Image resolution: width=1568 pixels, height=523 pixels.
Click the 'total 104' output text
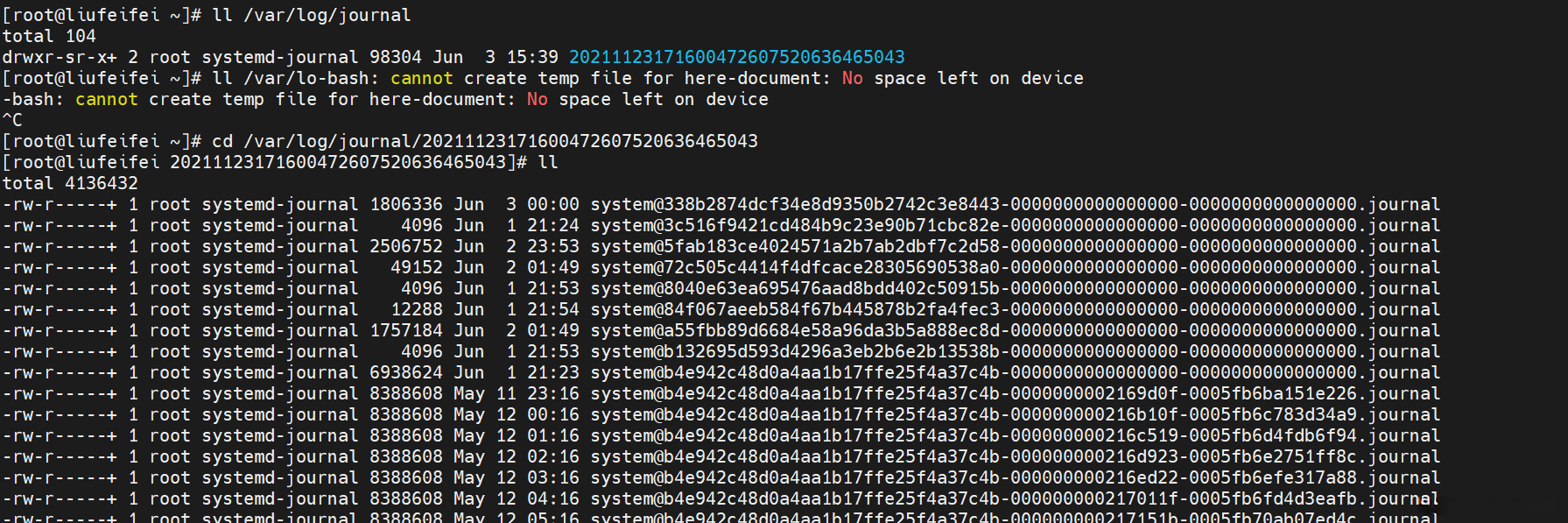(x=49, y=36)
